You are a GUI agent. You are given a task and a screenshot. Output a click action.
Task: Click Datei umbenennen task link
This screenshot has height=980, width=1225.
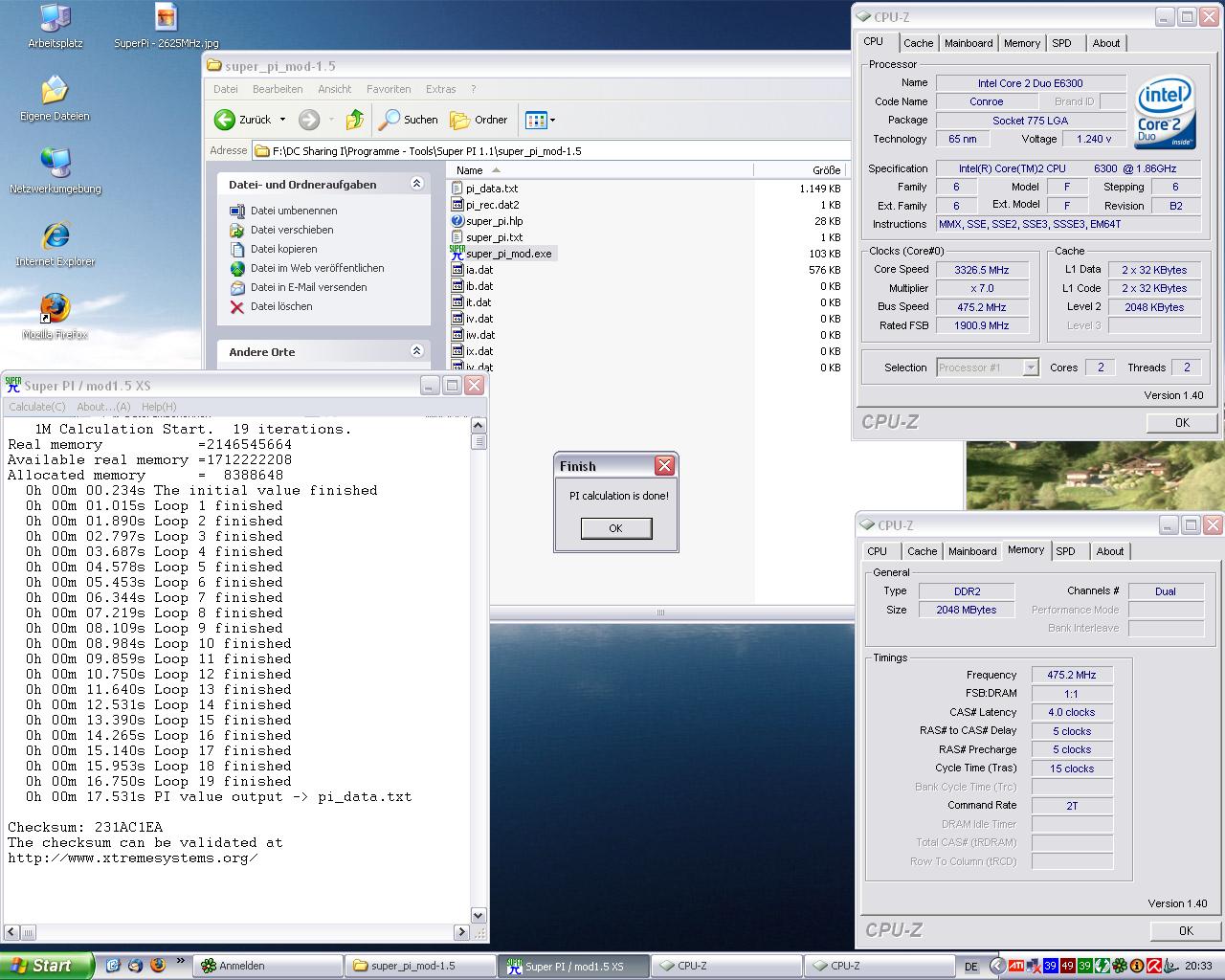coord(294,211)
